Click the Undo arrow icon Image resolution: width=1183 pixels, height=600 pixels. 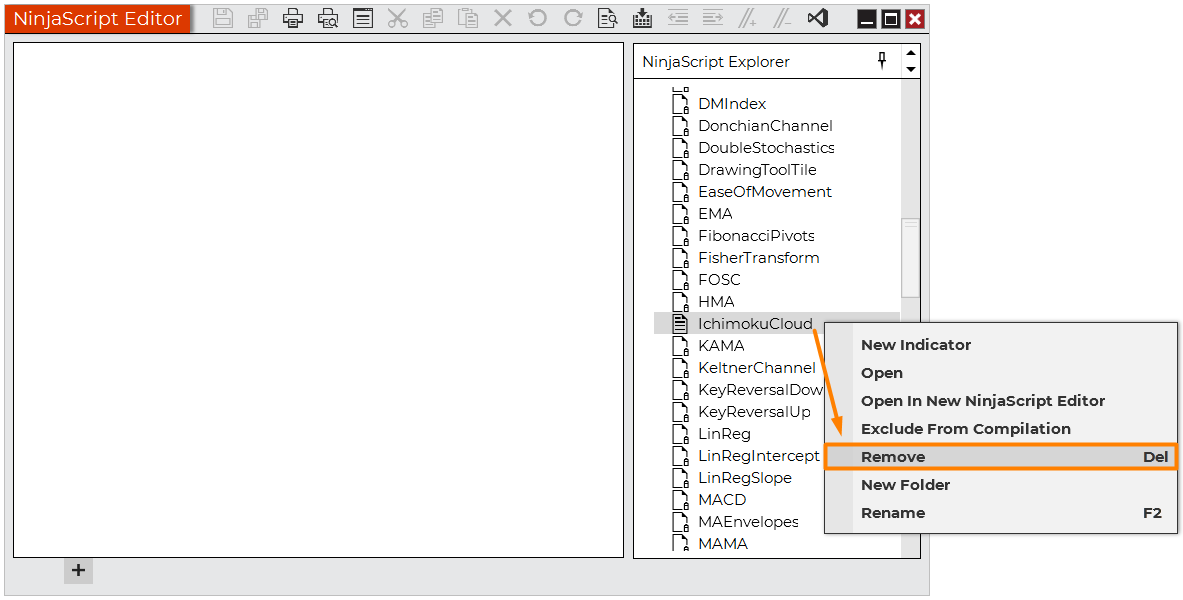click(538, 18)
